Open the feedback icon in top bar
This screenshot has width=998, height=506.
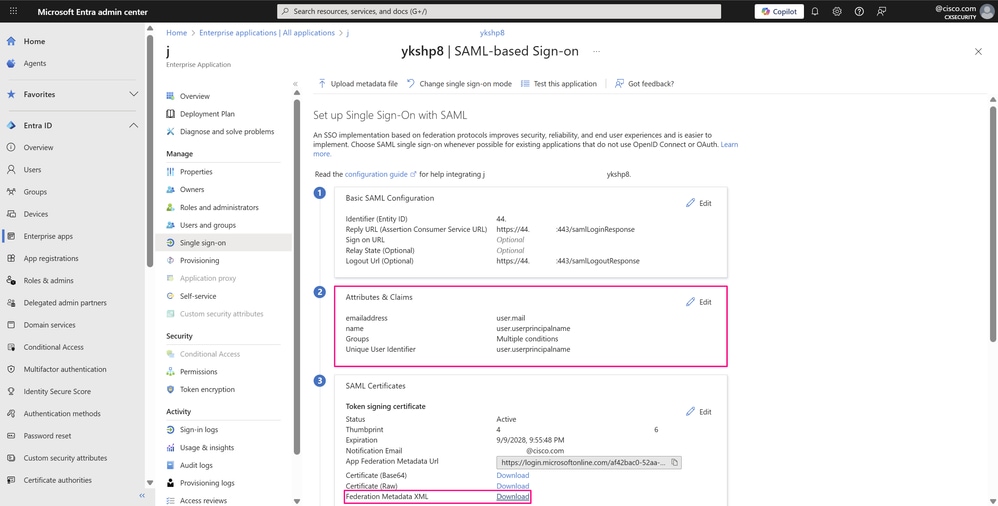882,11
